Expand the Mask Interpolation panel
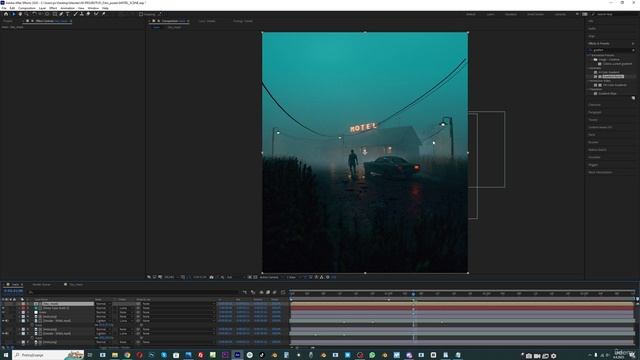 click(600, 172)
